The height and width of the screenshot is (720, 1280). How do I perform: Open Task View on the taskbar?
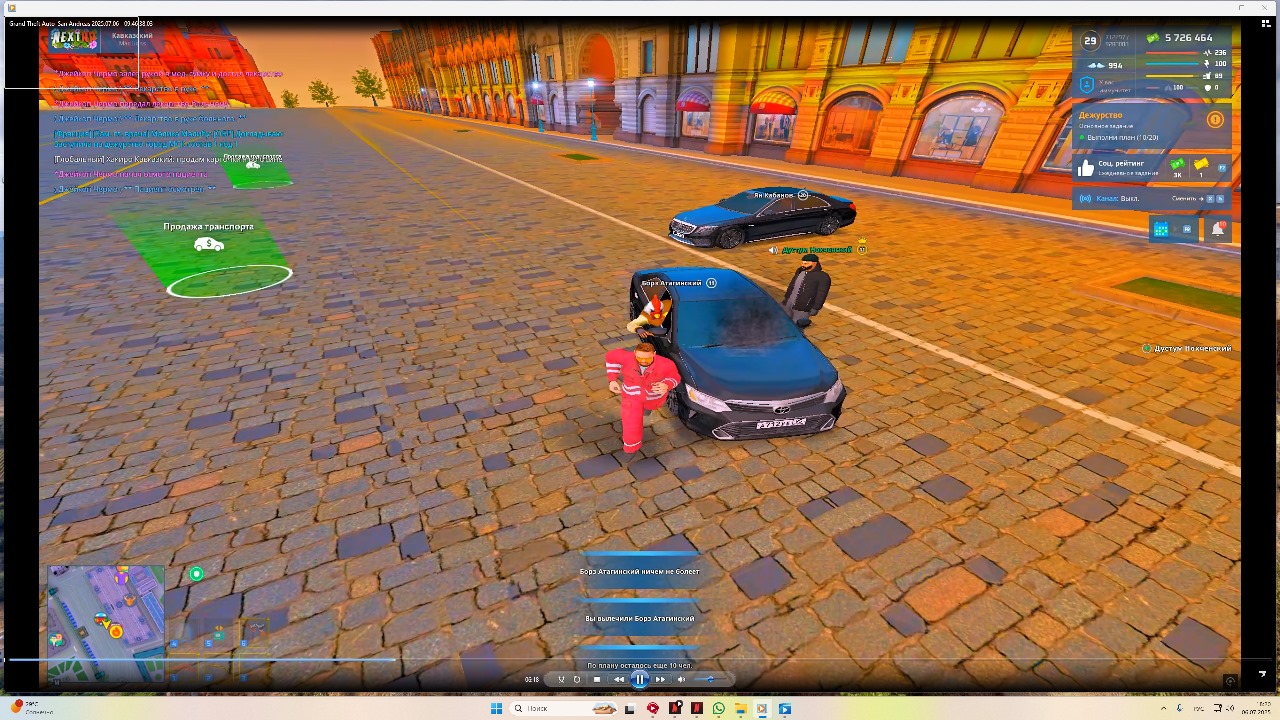pos(630,708)
